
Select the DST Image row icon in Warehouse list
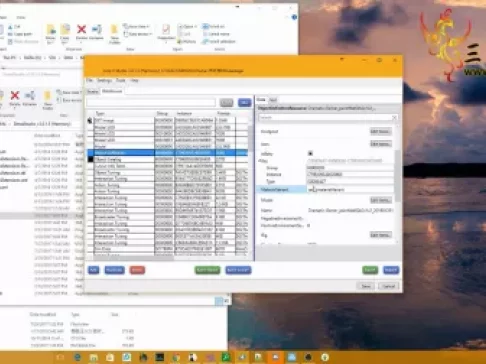(90, 121)
